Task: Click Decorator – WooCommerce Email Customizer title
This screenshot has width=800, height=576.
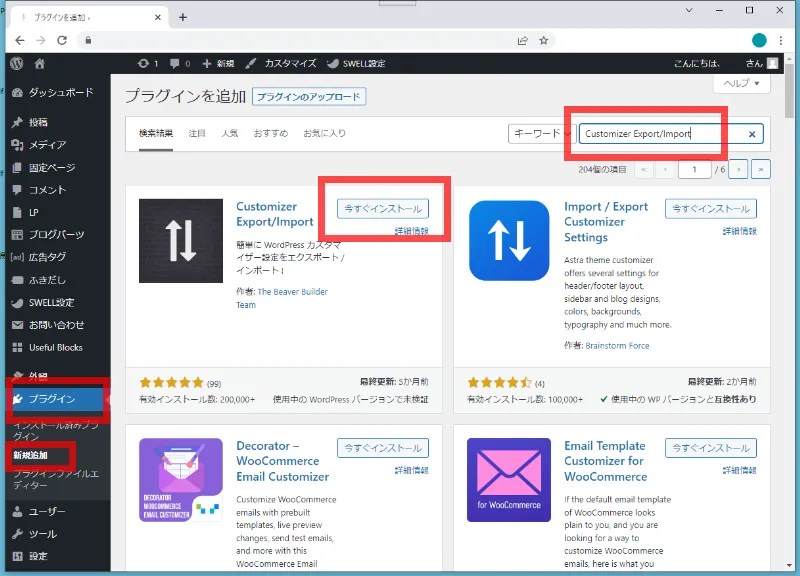Action: point(283,461)
